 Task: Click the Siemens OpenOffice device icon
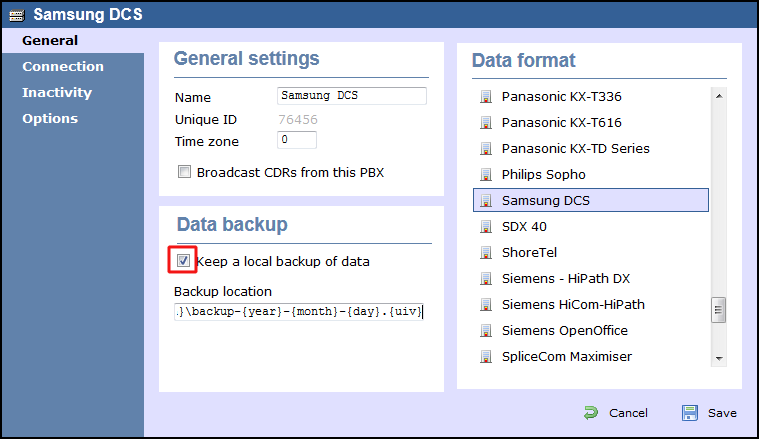tap(486, 331)
